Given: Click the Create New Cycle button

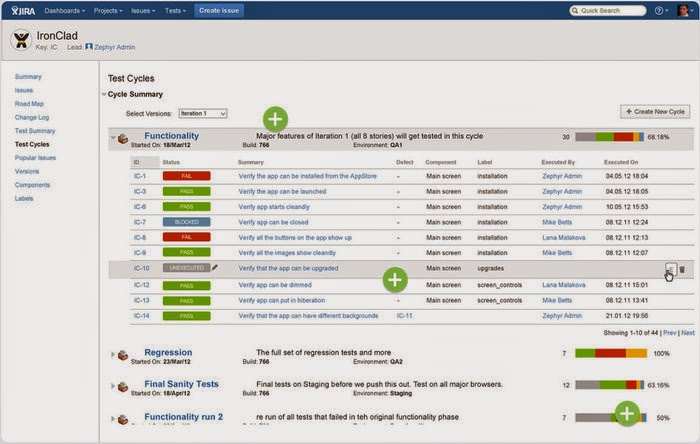Looking at the screenshot, I should click(x=655, y=112).
